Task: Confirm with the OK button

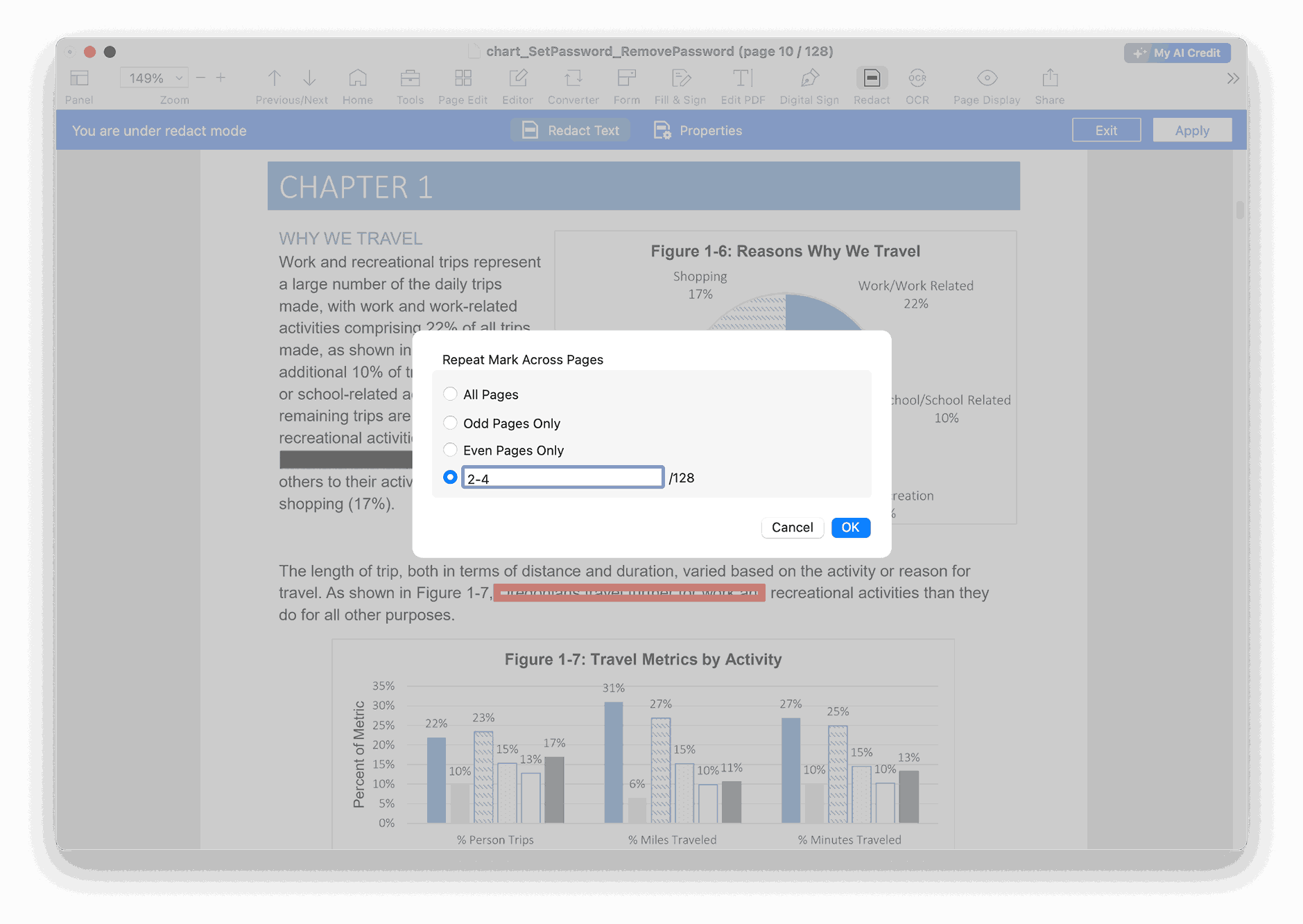Action: click(850, 528)
